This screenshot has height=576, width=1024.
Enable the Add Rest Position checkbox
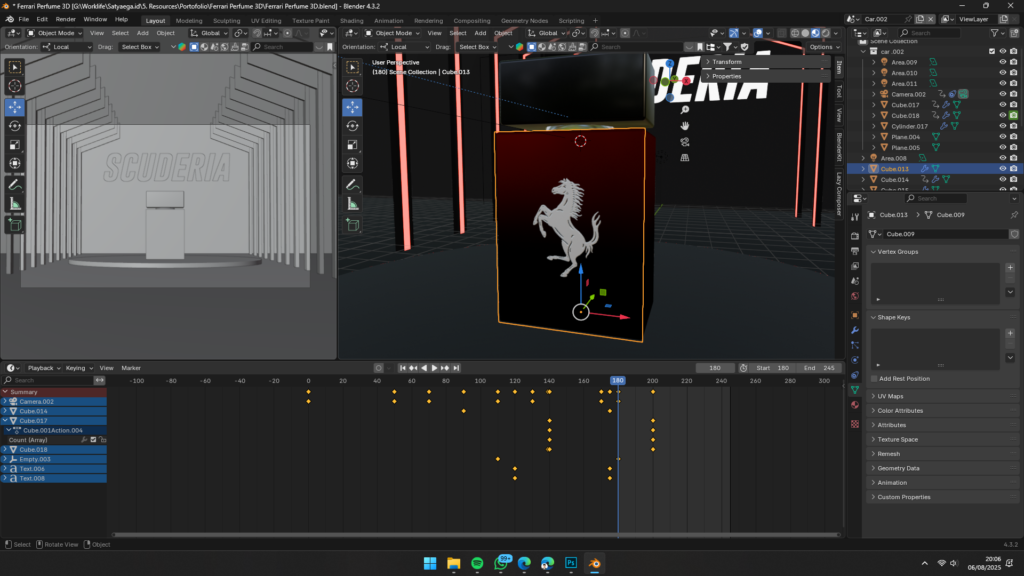coord(873,379)
